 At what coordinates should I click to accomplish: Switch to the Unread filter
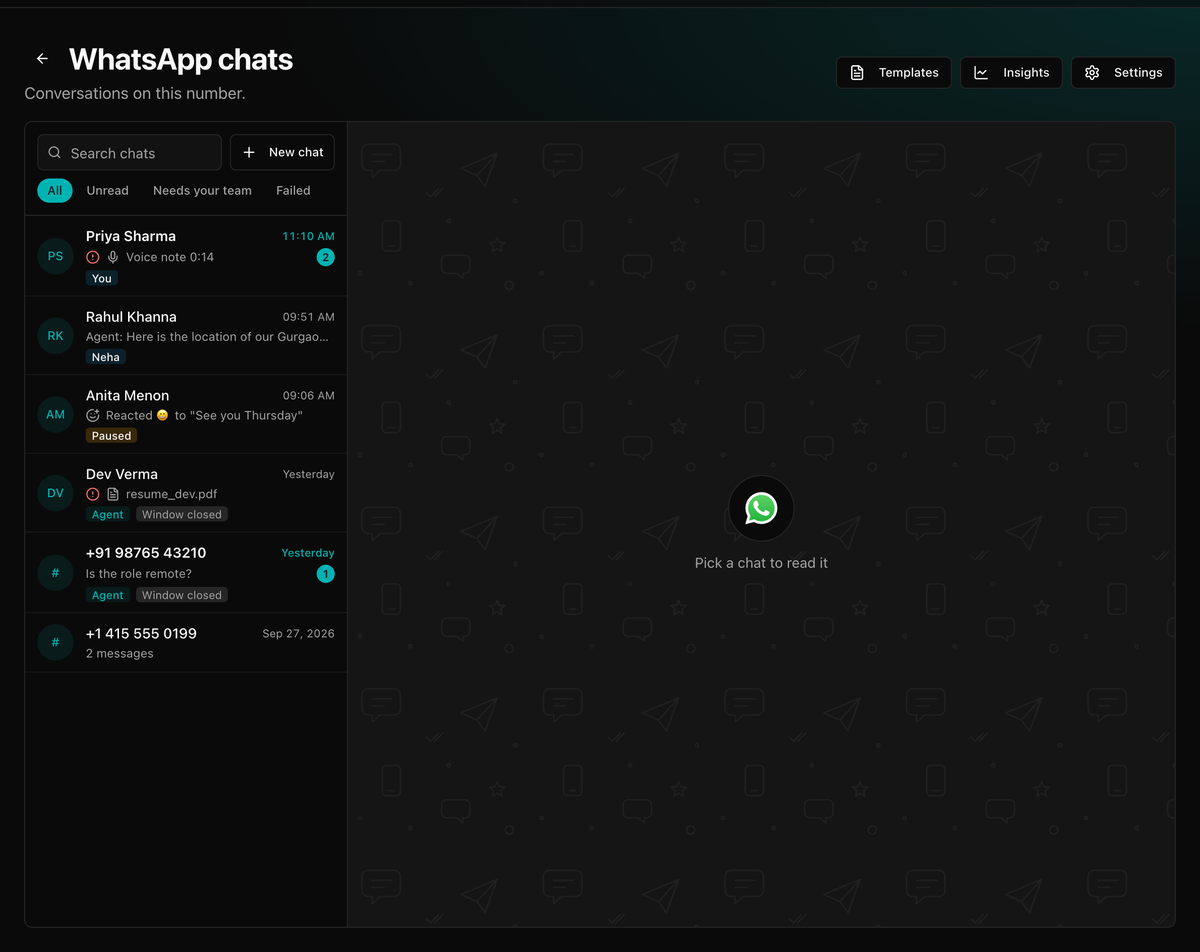coord(107,190)
